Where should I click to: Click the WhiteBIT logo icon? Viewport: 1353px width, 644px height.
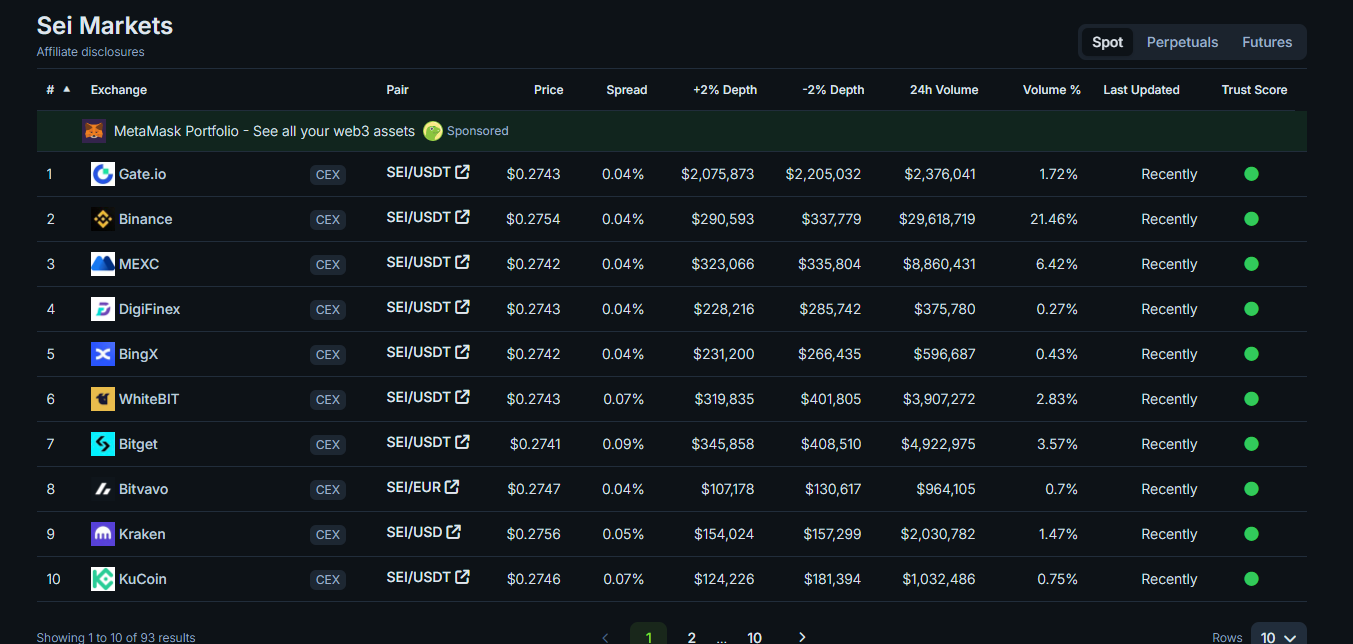click(103, 399)
